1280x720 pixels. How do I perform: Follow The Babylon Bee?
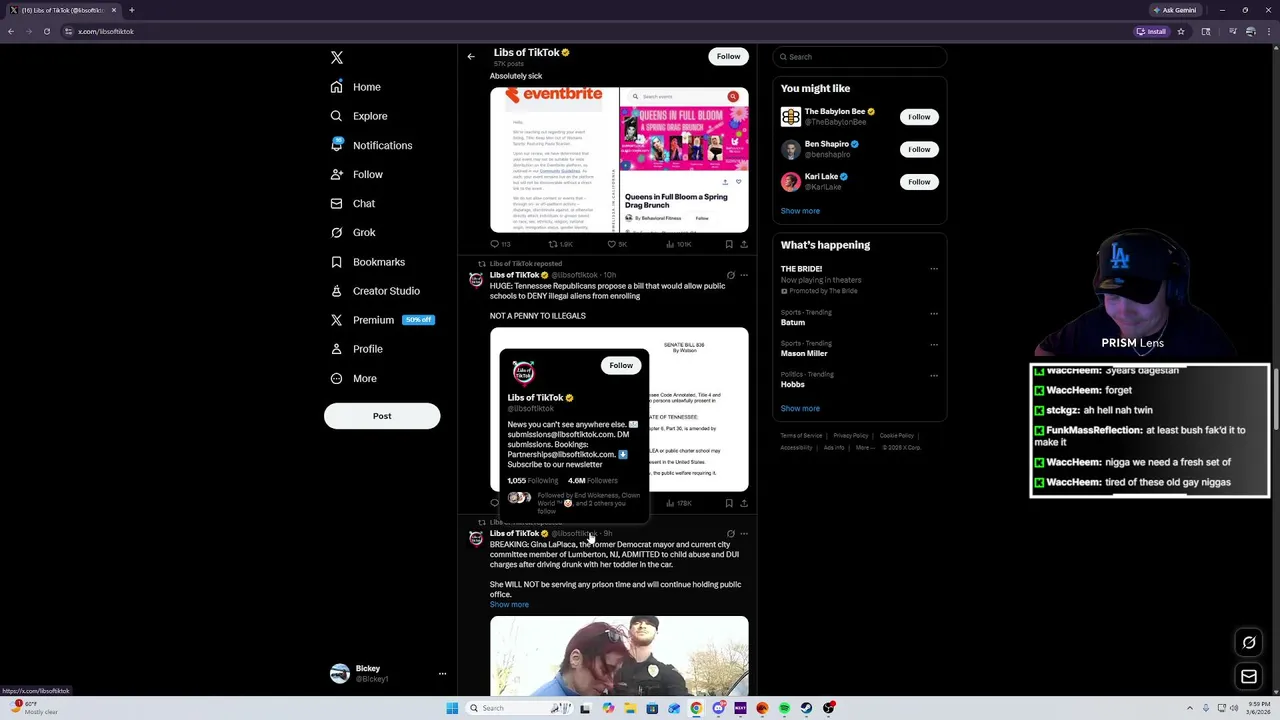click(919, 117)
